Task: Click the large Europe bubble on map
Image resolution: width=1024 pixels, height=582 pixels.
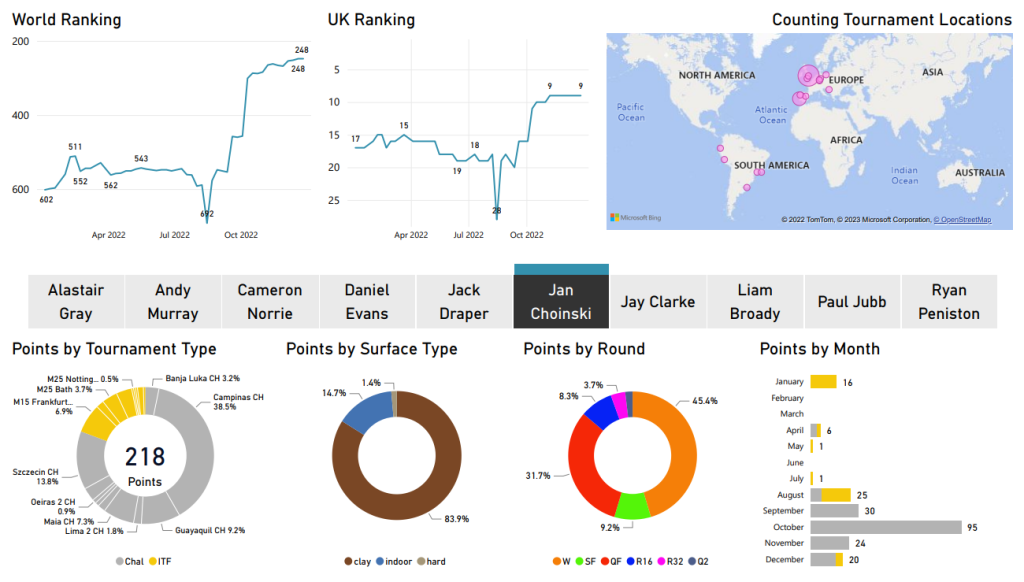Action: click(808, 75)
